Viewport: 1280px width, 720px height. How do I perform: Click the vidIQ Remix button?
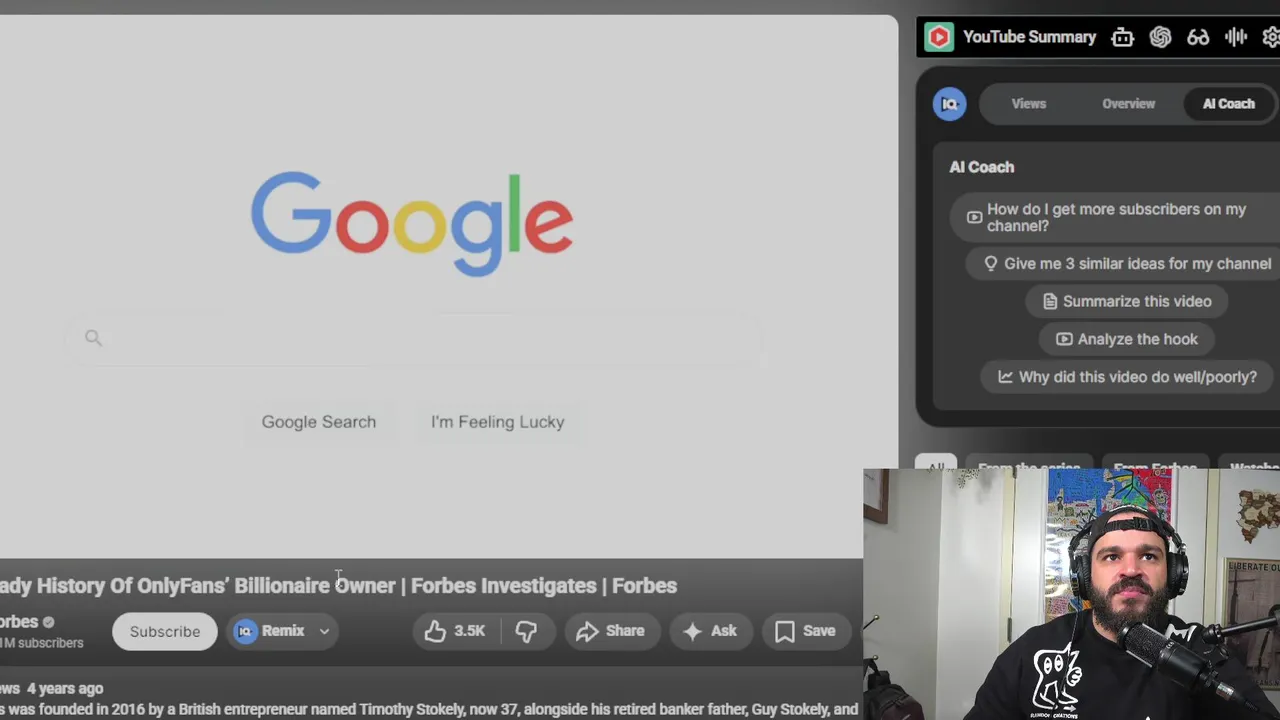270,631
